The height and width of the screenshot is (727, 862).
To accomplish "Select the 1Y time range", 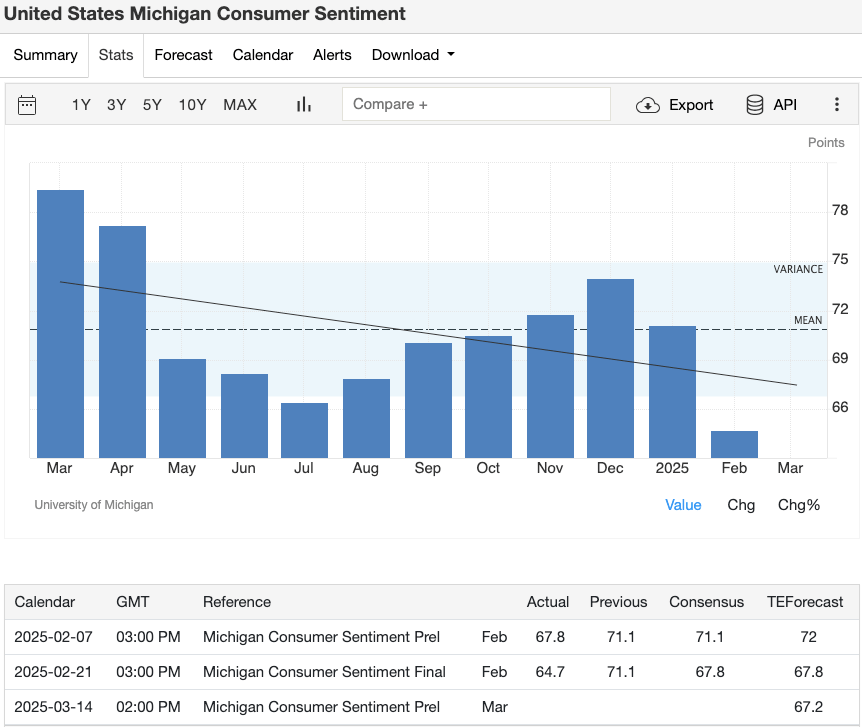I will pyautogui.click(x=81, y=104).
